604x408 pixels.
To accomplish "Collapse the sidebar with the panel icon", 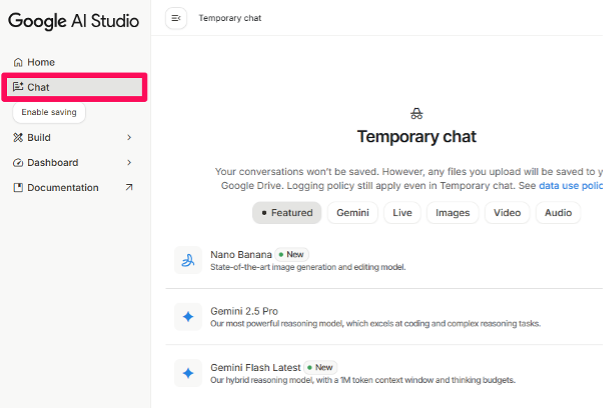I will 176,18.
